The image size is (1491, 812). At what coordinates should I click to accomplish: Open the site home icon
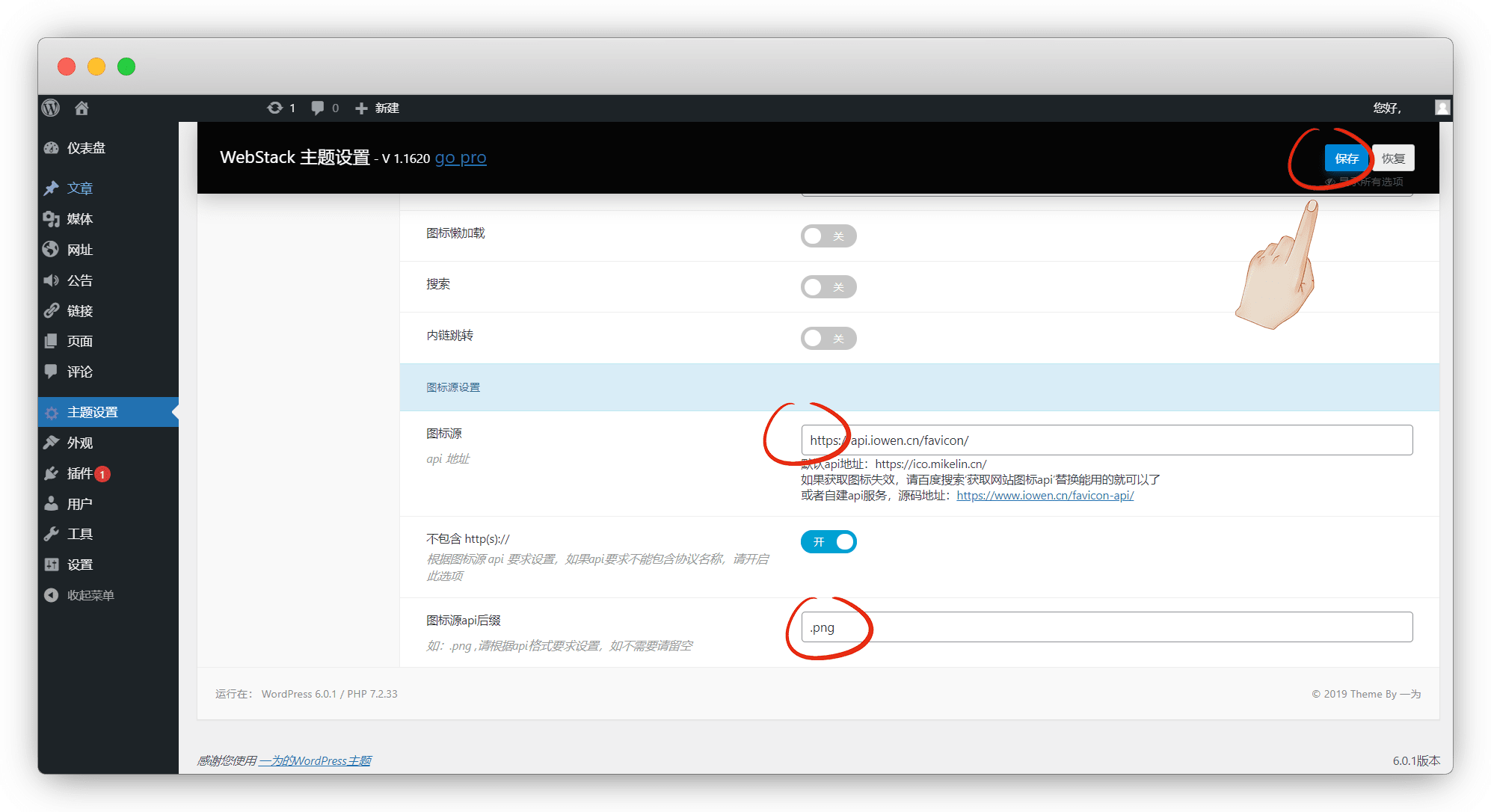tap(82, 108)
